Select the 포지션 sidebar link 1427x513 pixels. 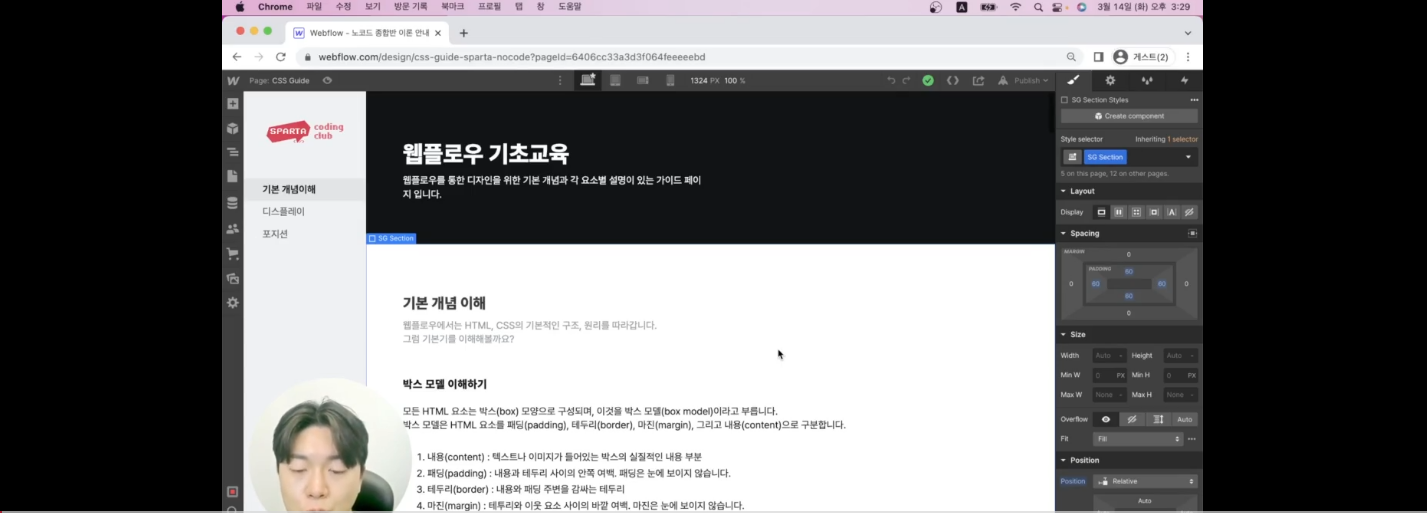[x=275, y=233]
